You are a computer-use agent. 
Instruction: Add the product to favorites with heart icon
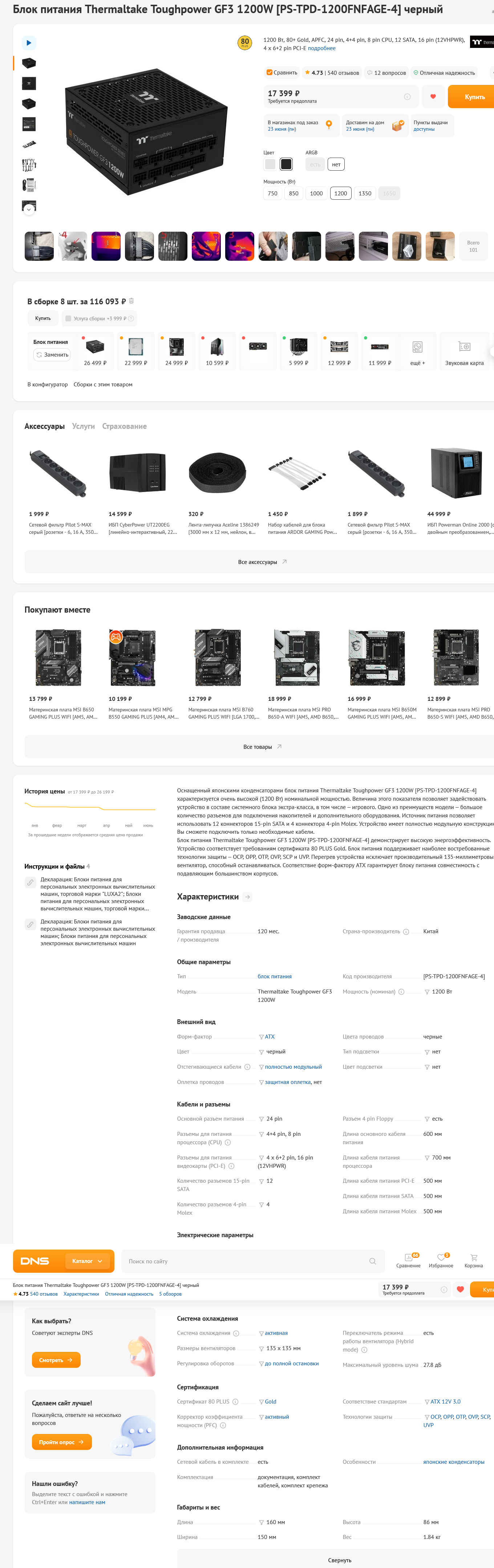click(x=433, y=96)
